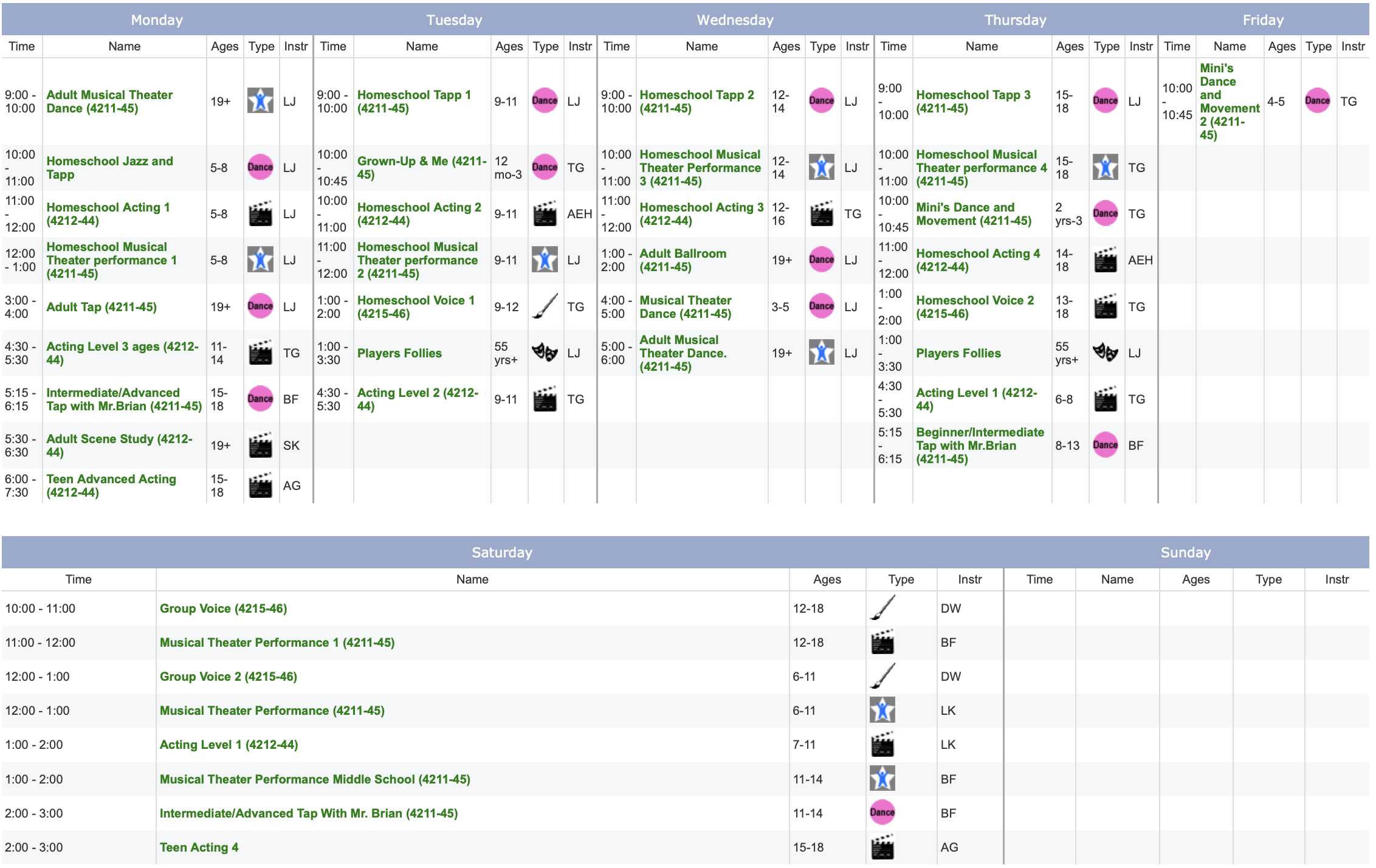Click the Thursday day header
Screen dimensions: 1376x868
(1016, 20)
